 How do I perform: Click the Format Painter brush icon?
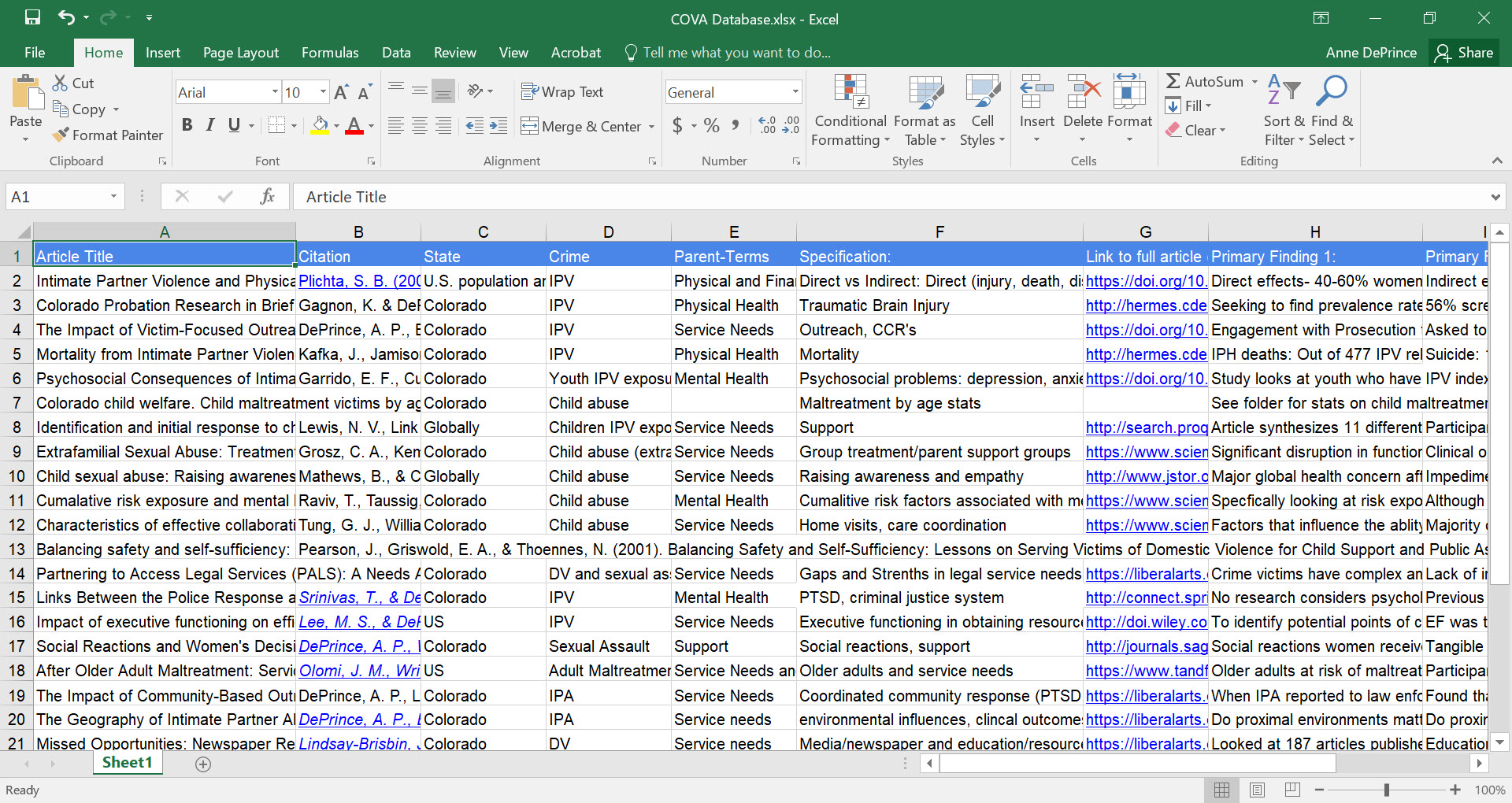(61, 135)
